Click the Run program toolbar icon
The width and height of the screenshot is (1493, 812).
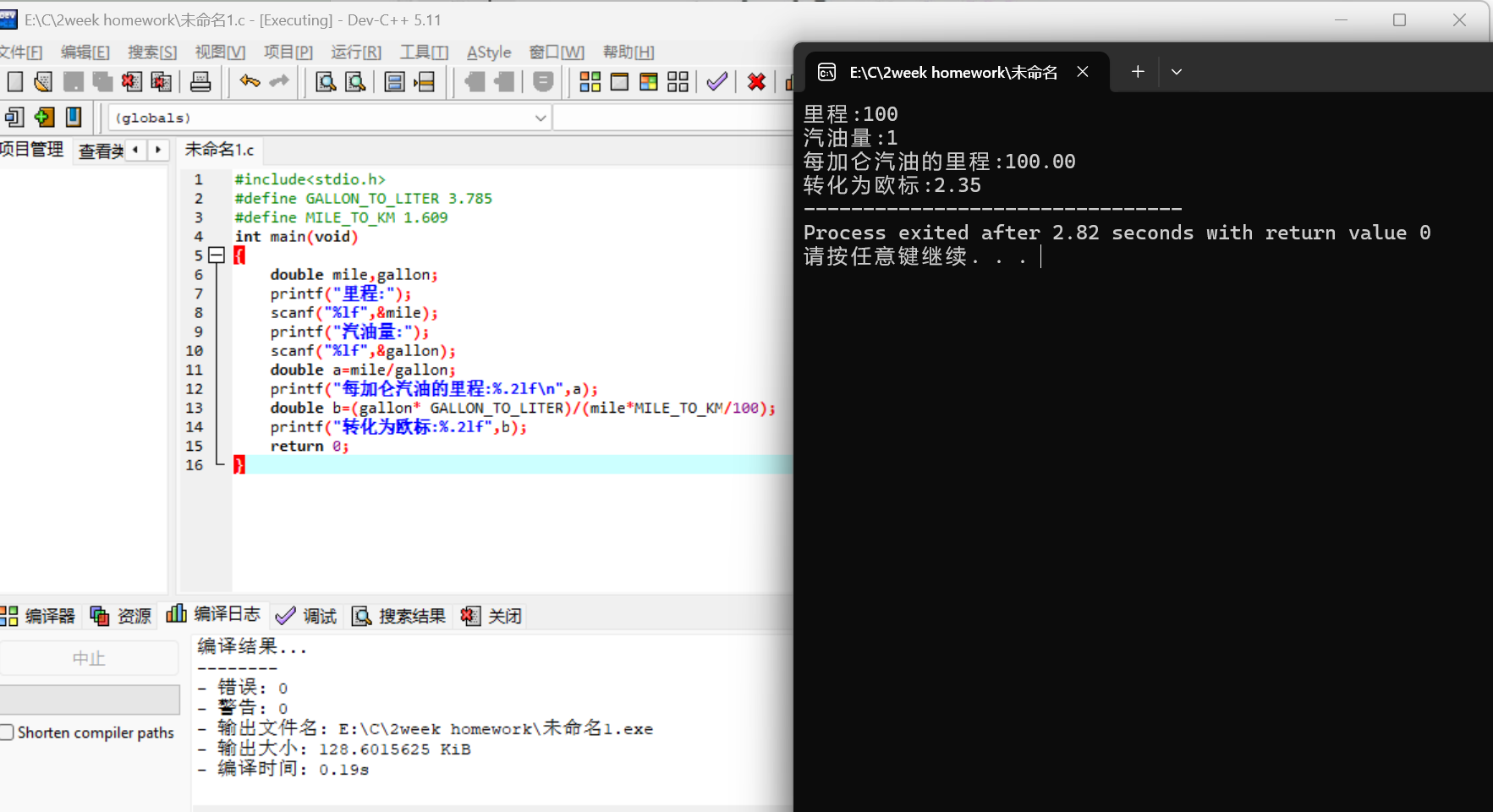pos(619,81)
